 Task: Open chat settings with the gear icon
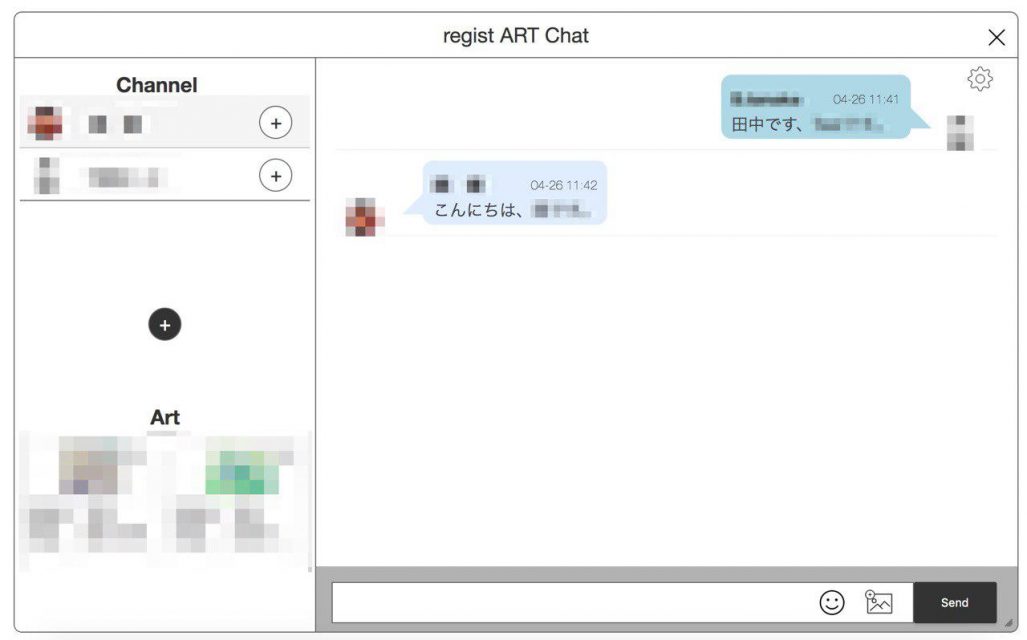(980, 79)
